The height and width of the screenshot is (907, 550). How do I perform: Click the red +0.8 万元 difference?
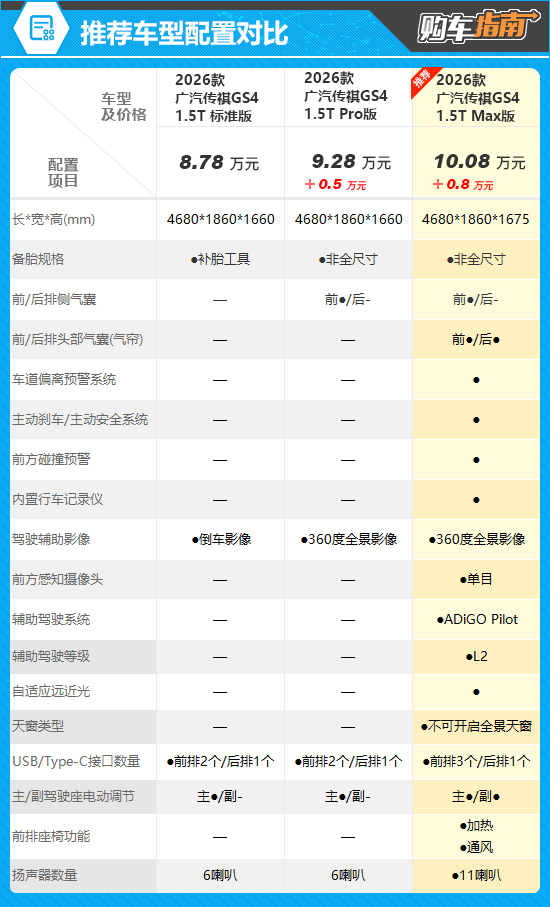click(463, 185)
